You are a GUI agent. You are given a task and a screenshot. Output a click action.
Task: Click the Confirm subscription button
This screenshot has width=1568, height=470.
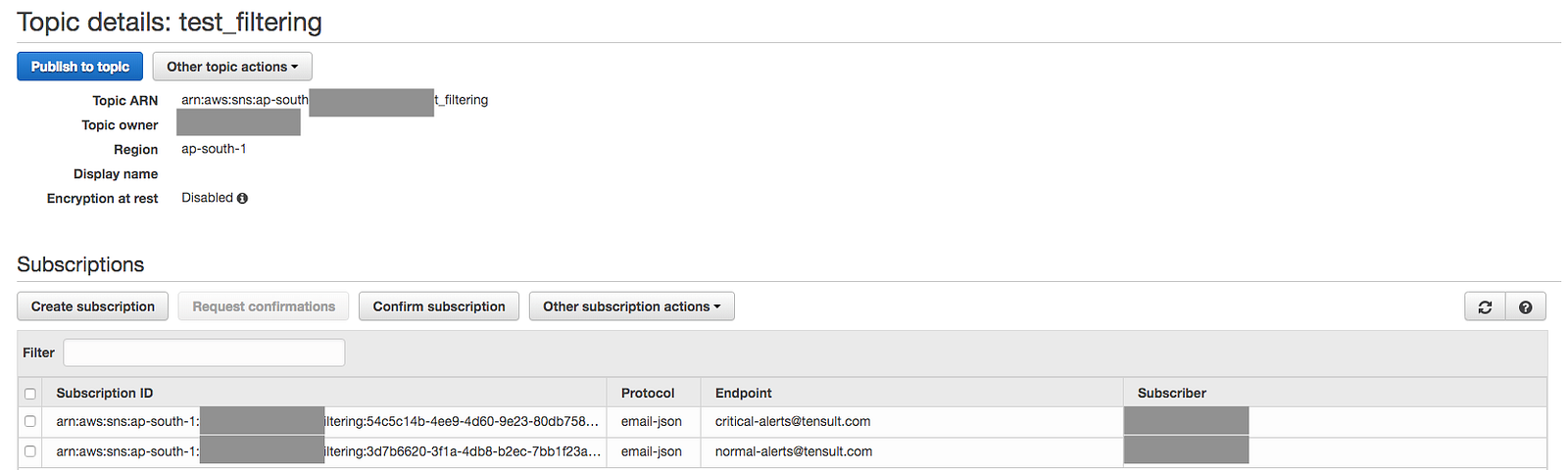coord(439,306)
